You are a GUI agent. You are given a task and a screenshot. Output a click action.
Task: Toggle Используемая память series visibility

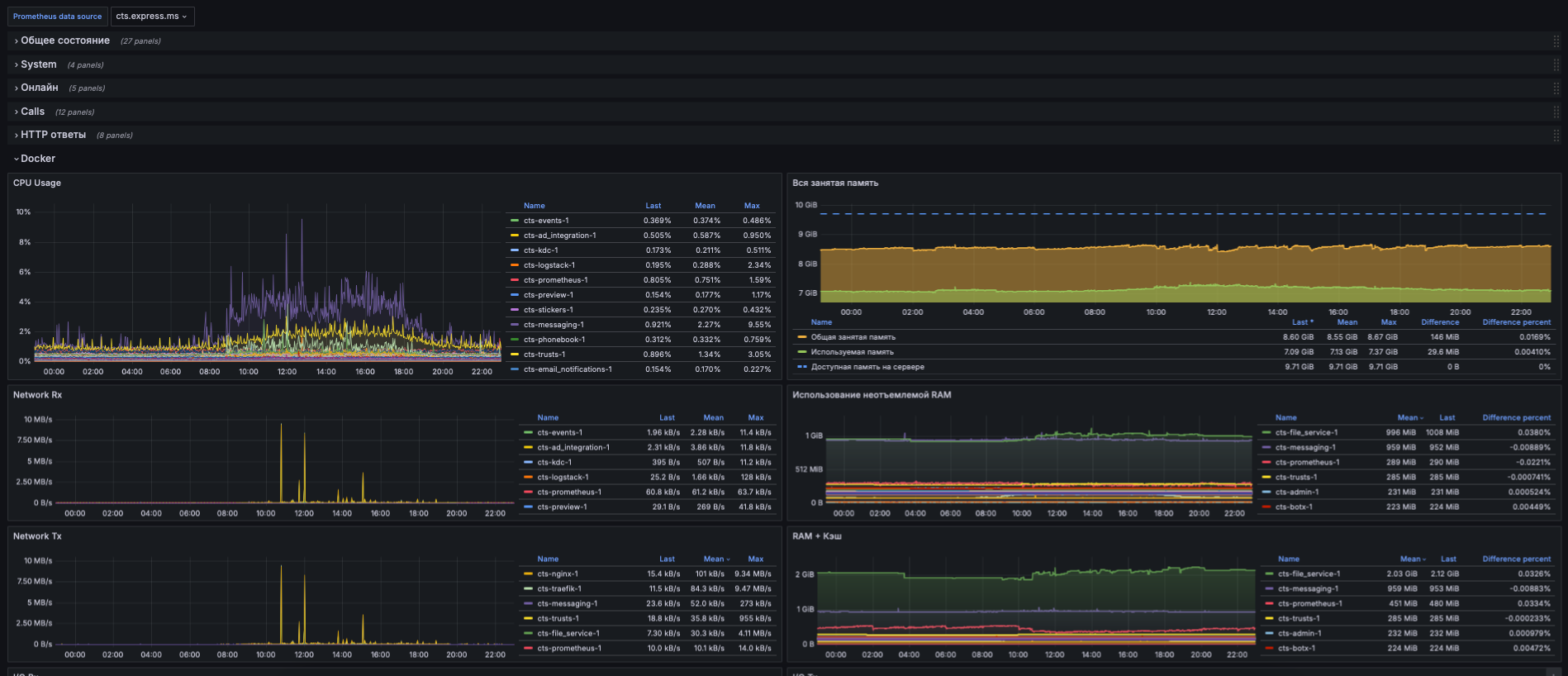(x=852, y=352)
